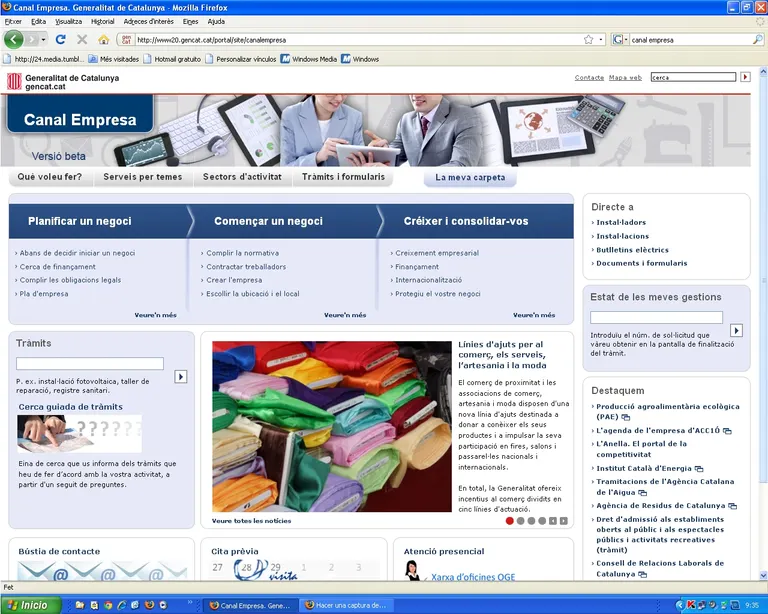Click the Generalitat de Catalunya logo
768x614 pixels.
click(63, 82)
